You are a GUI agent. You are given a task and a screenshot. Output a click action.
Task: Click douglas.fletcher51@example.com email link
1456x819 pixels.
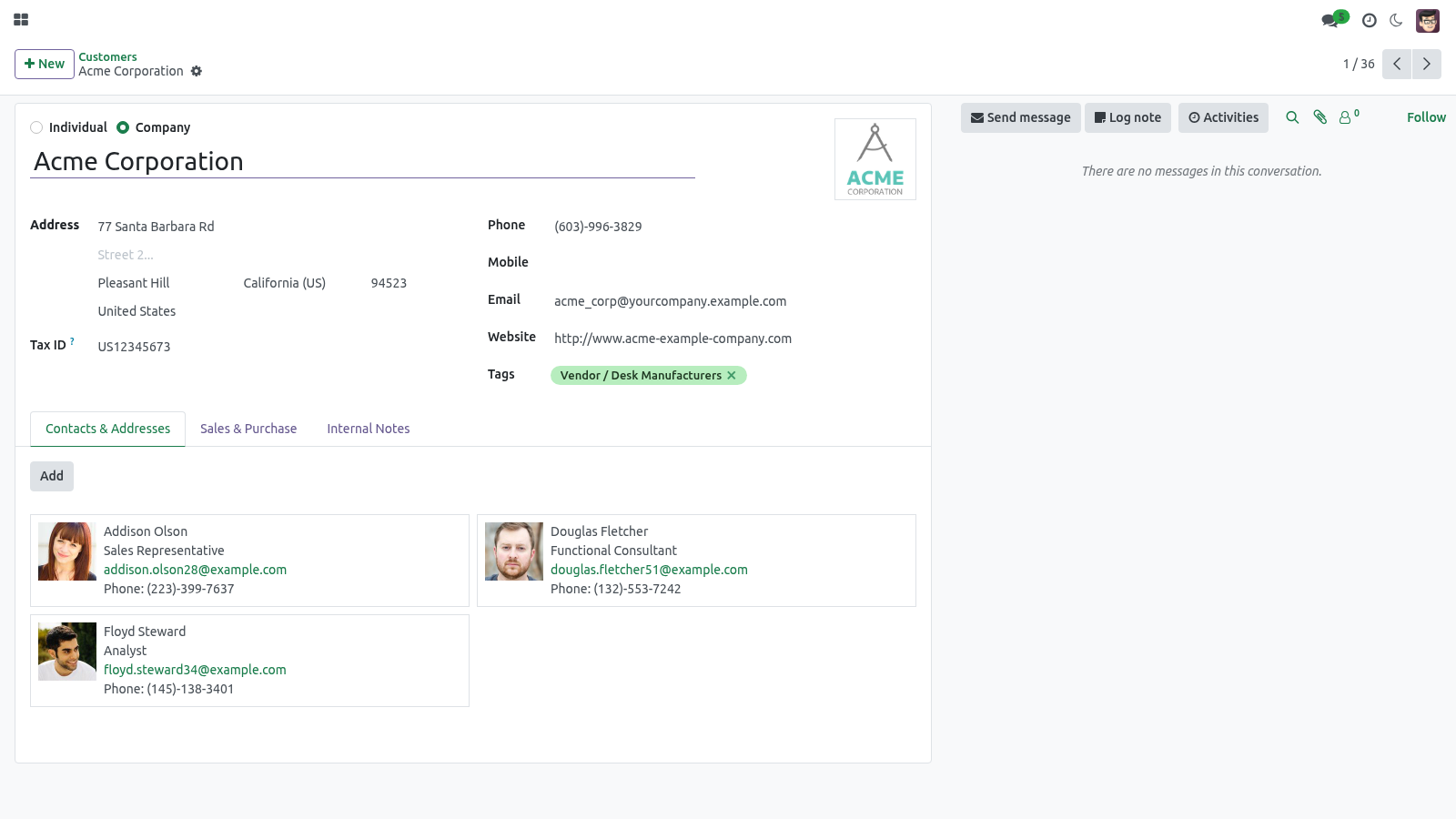649,570
